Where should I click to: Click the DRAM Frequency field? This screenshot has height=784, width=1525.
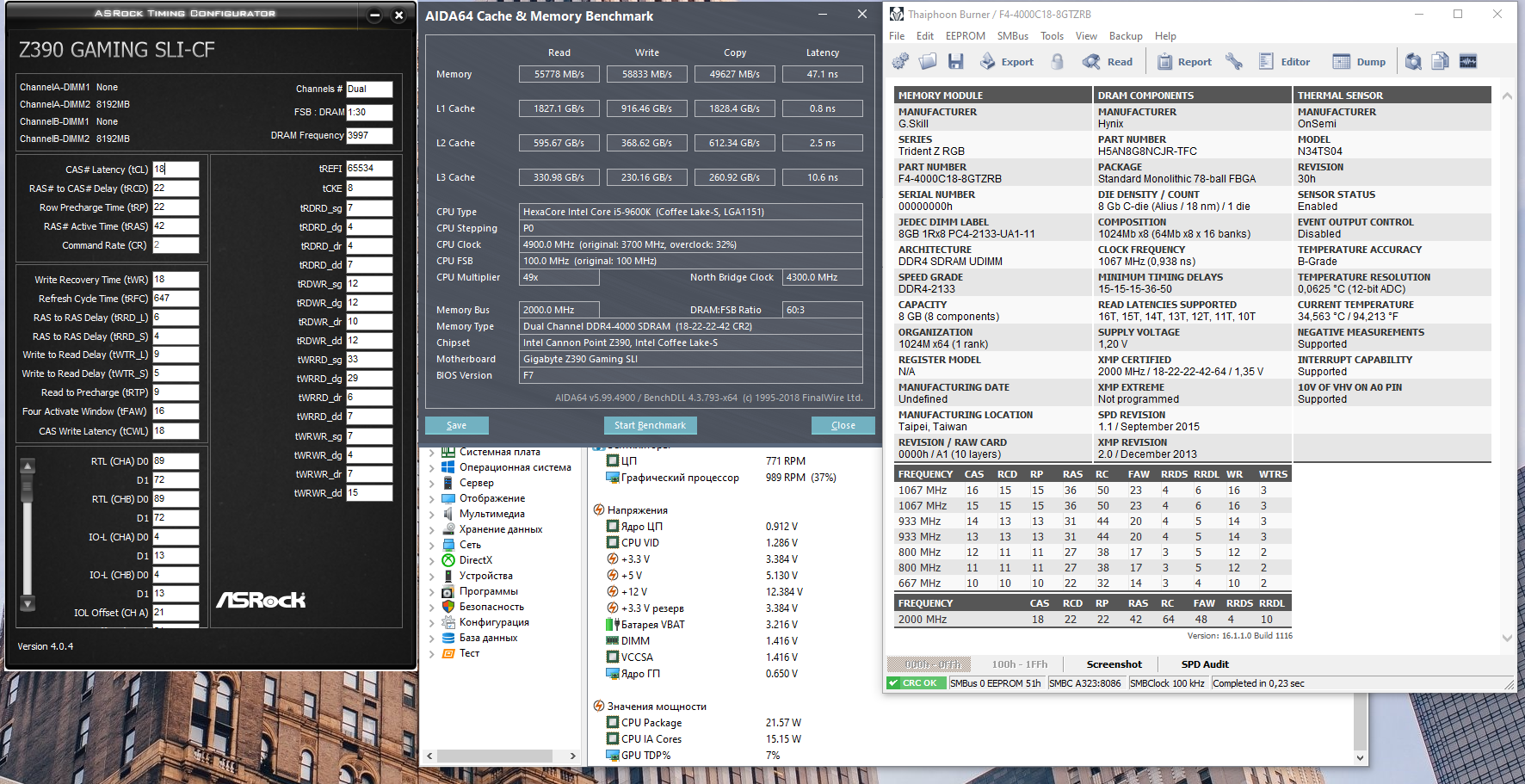(369, 136)
